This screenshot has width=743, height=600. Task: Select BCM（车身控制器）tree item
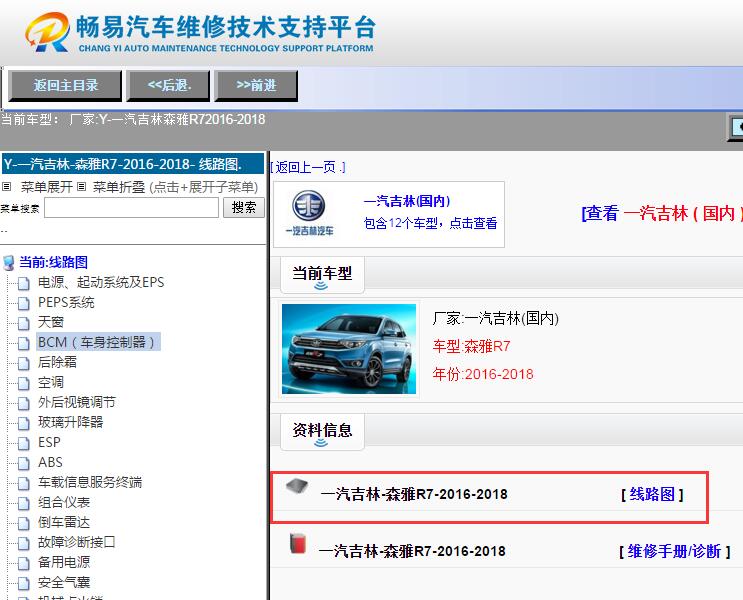click(99, 342)
